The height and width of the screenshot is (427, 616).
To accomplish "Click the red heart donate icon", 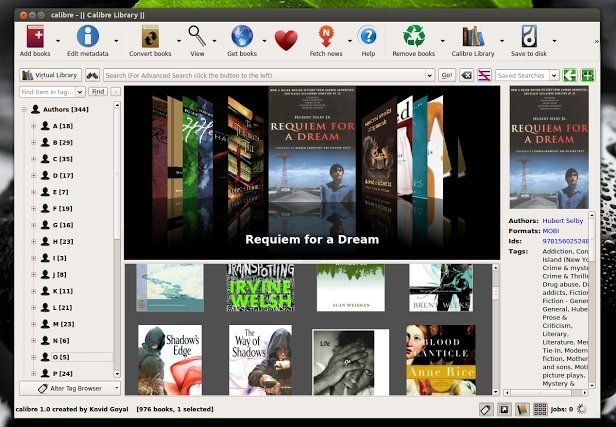I will (286, 40).
